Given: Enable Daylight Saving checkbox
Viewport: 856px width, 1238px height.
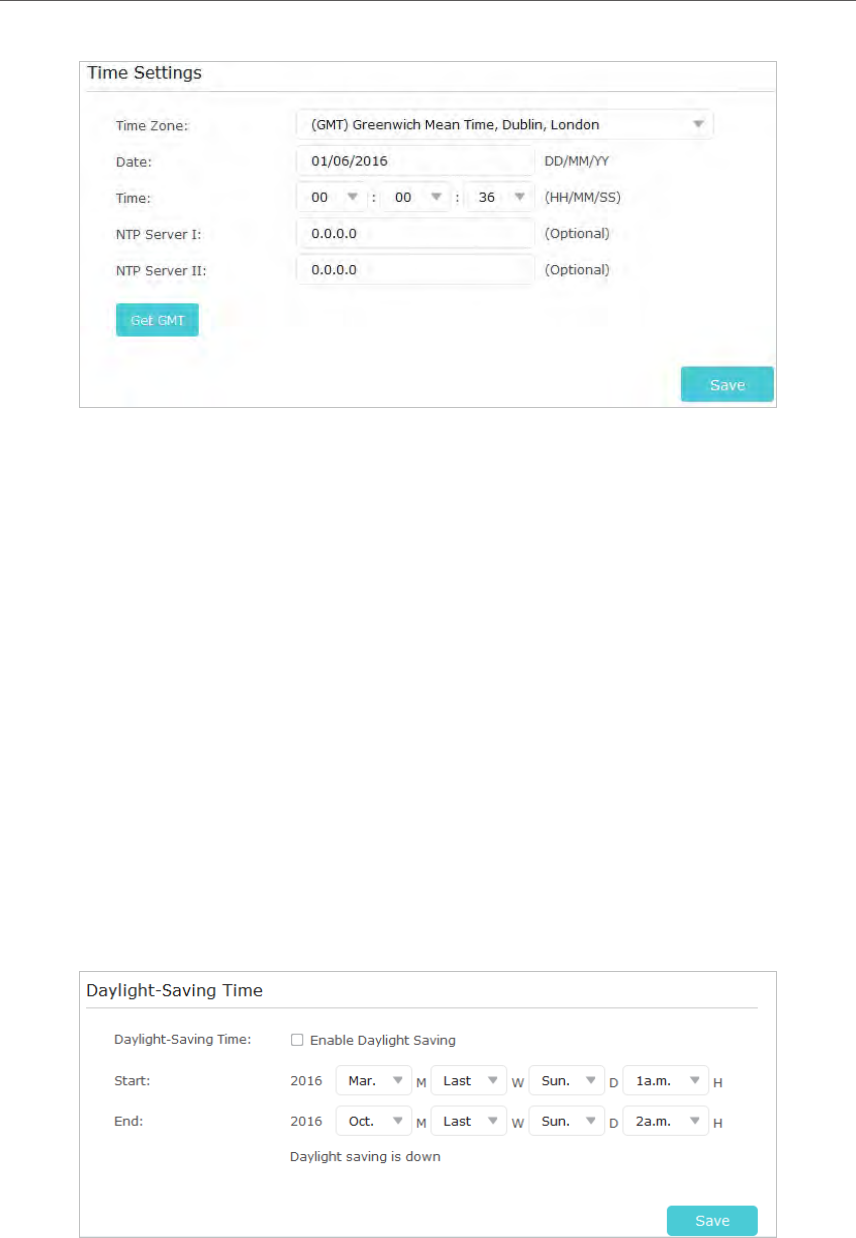Looking at the screenshot, I should (x=297, y=1040).
